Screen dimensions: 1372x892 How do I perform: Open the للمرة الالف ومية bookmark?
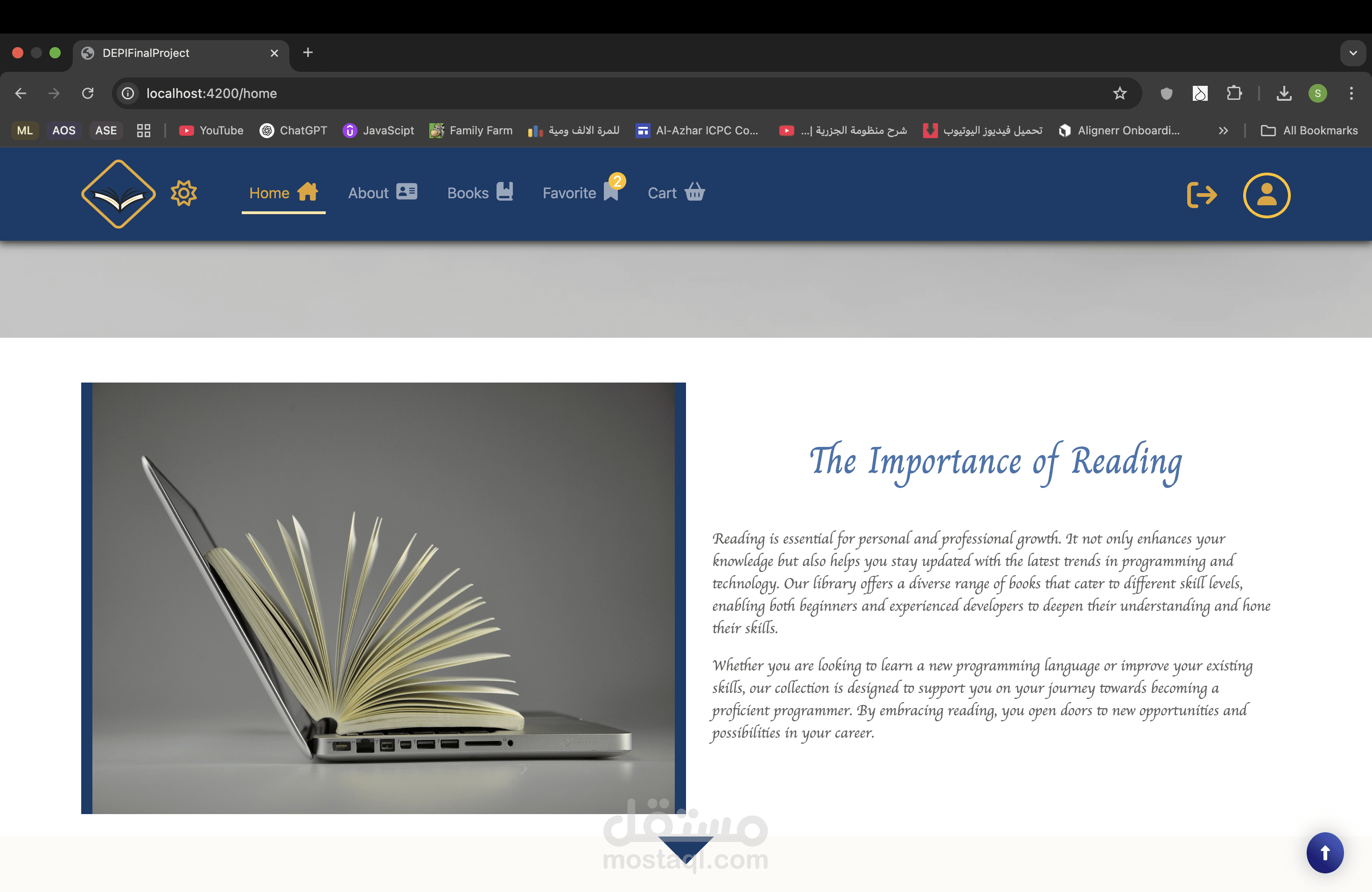(574, 130)
